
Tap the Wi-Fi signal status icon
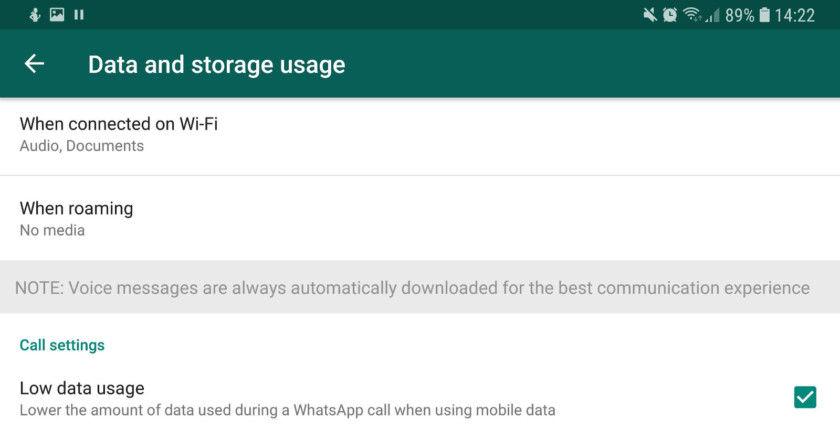692,15
